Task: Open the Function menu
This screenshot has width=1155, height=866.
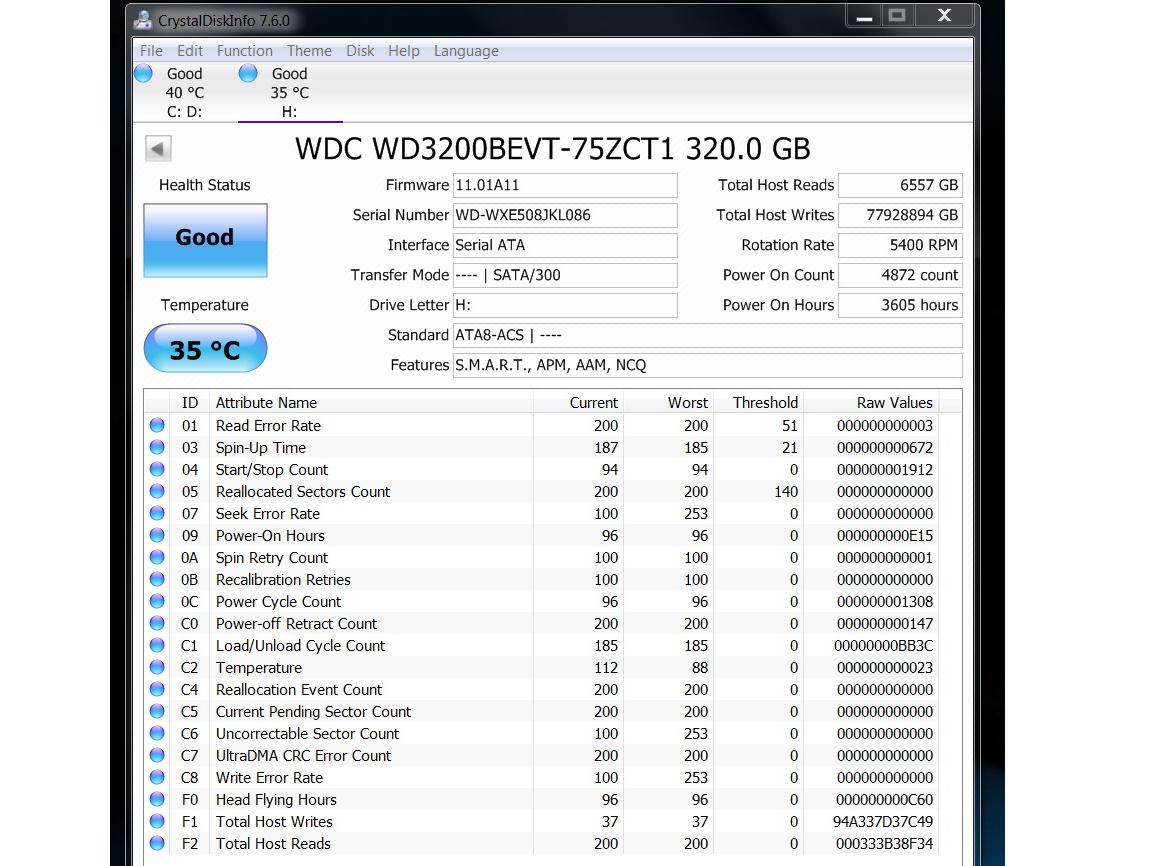Action: (244, 51)
